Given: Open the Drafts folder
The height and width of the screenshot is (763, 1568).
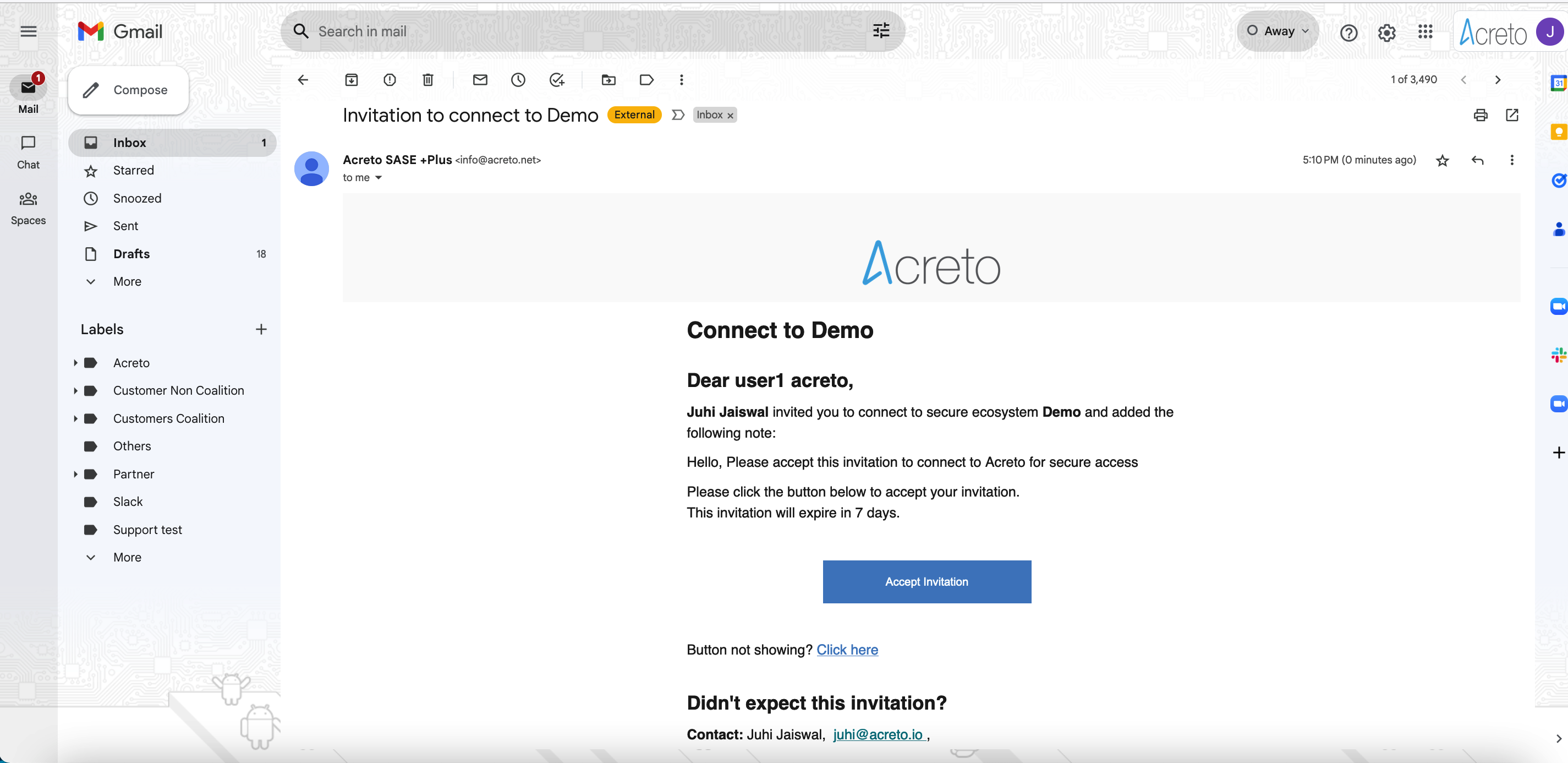Looking at the screenshot, I should (172, 254).
